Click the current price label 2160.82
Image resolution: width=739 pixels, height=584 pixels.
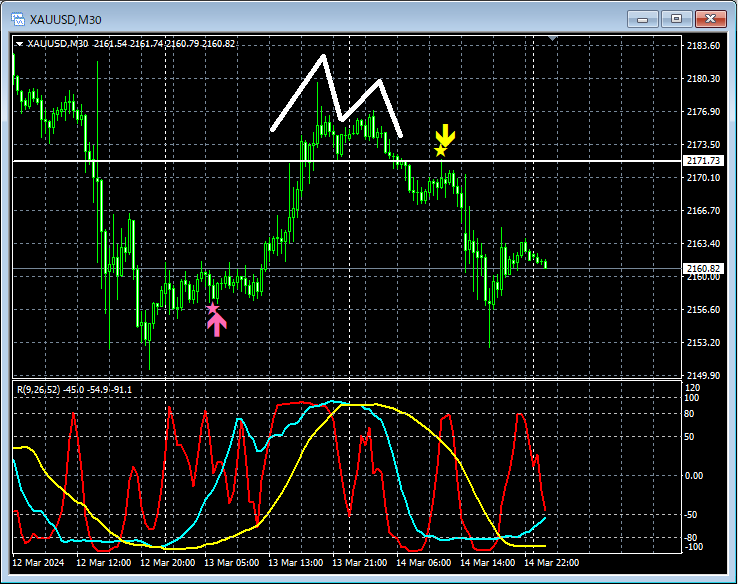coord(703,269)
